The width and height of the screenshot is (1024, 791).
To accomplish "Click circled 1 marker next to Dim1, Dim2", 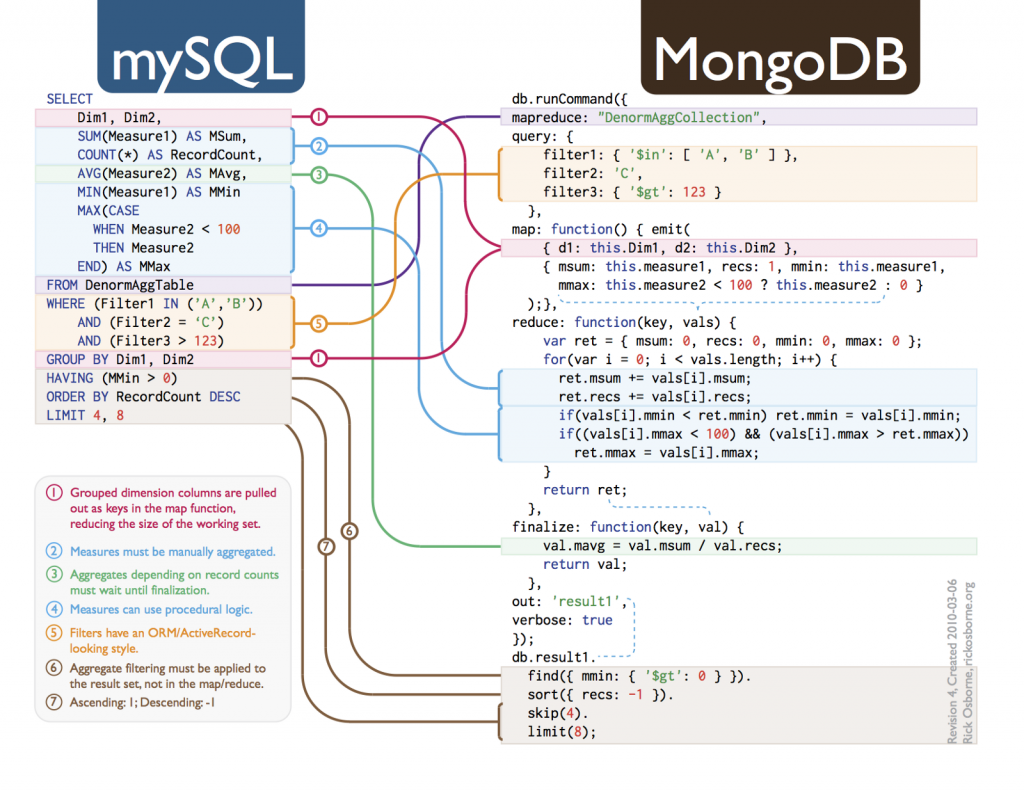I will coord(318,117).
